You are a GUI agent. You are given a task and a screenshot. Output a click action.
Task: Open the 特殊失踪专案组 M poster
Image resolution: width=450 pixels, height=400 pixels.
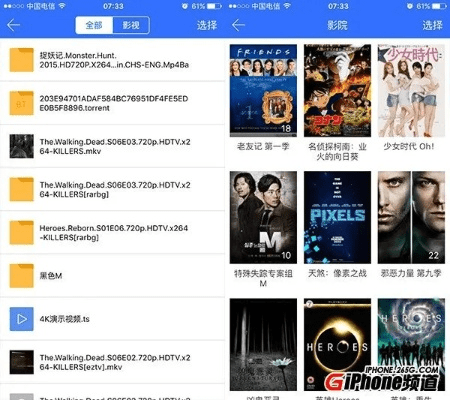click(x=263, y=217)
